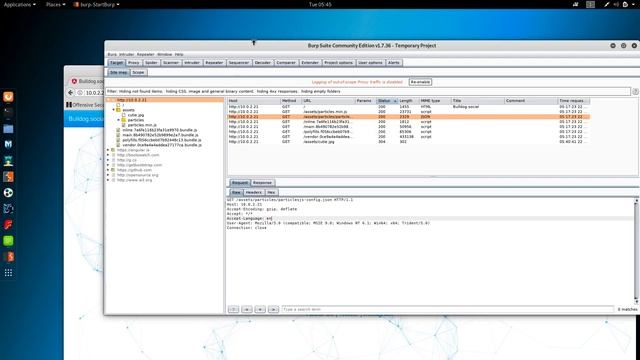Open Firefox from the dock
The image size is (640, 360).
click(8, 97)
